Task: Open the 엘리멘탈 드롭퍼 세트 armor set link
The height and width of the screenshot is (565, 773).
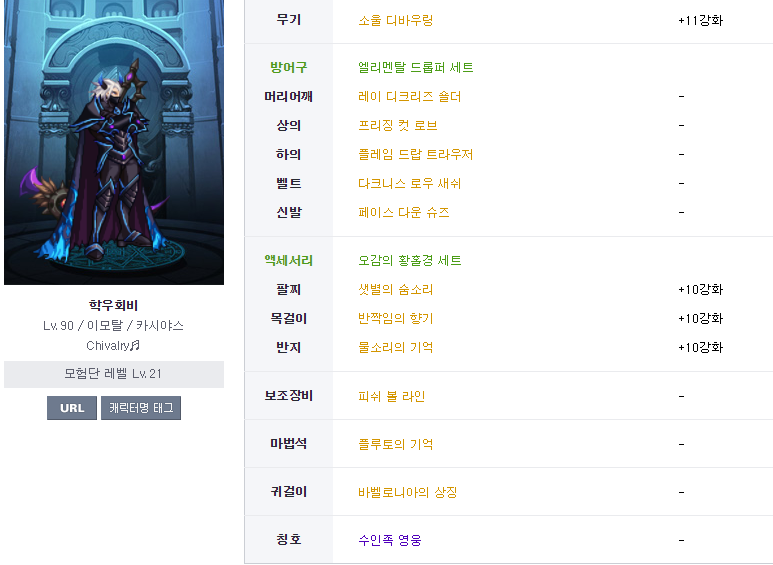Action: [416, 68]
